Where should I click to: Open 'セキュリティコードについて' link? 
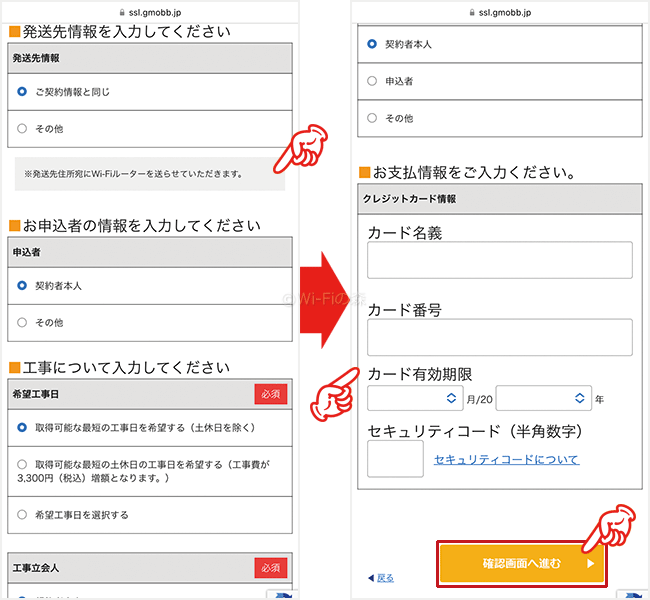pyautogui.click(x=507, y=459)
